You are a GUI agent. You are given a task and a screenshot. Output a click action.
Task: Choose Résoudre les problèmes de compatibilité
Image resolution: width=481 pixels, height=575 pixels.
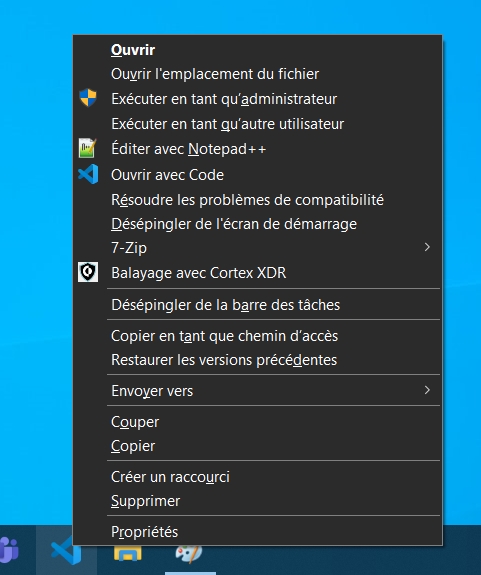pos(258,200)
